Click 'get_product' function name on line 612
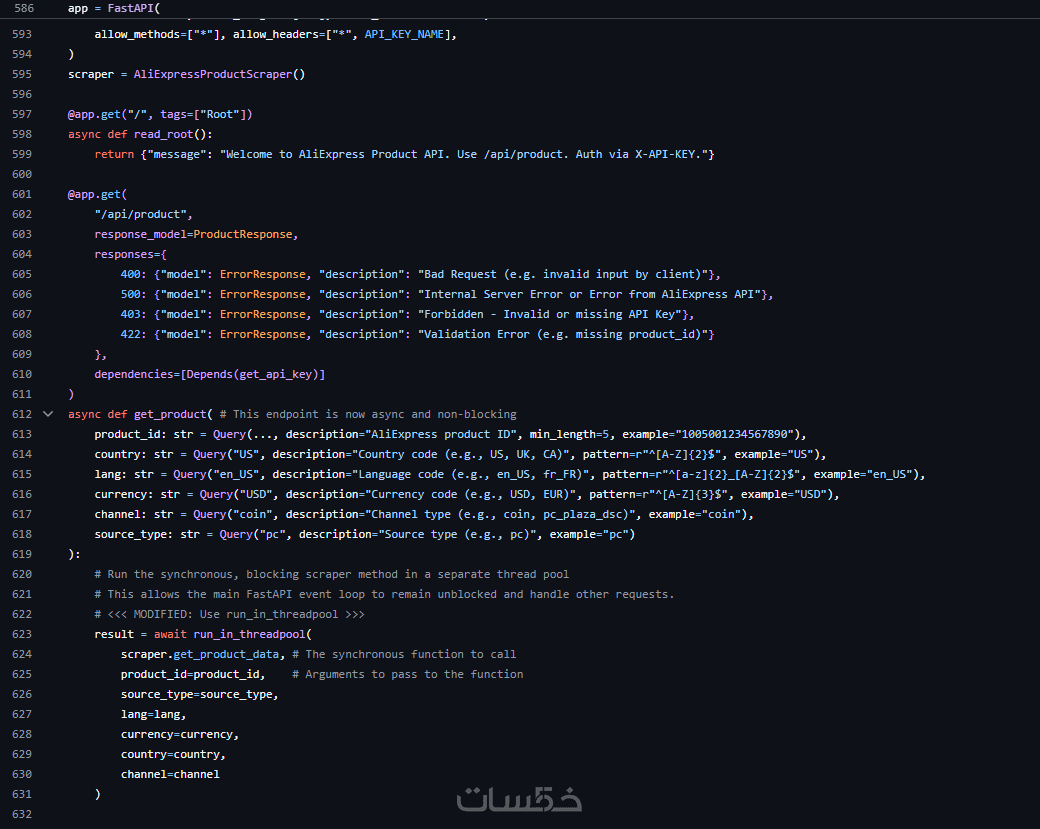Viewport: 1040px width, 829px height. coord(170,414)
